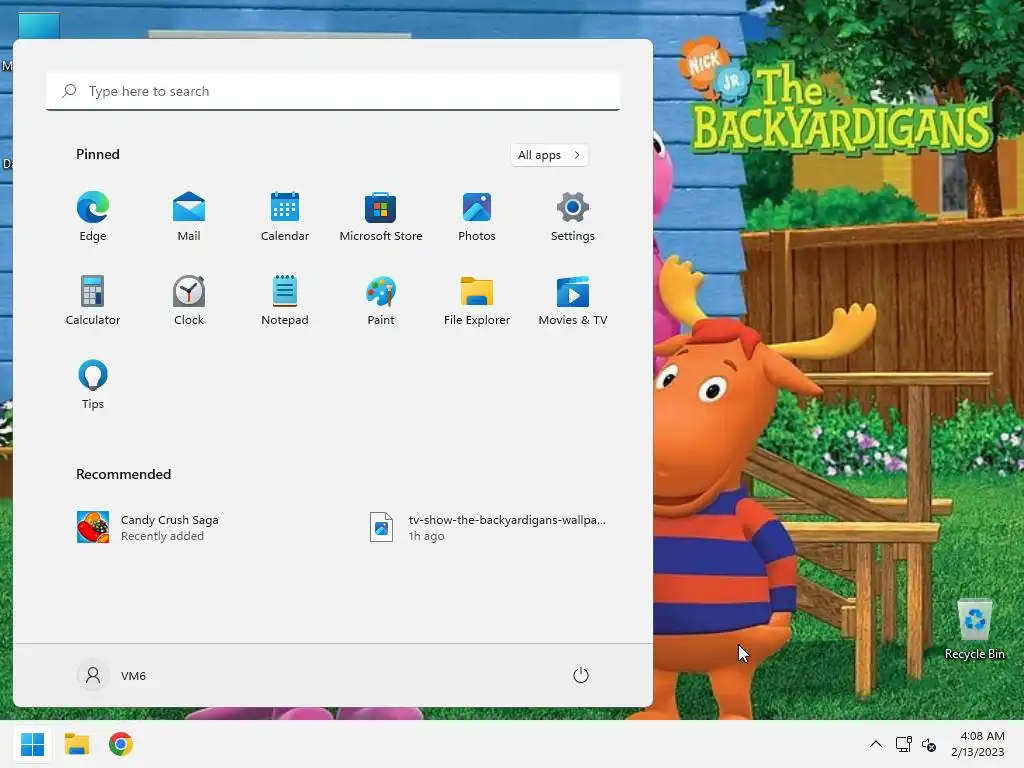Open Edge from pinned apps

(x=93, y=217)
